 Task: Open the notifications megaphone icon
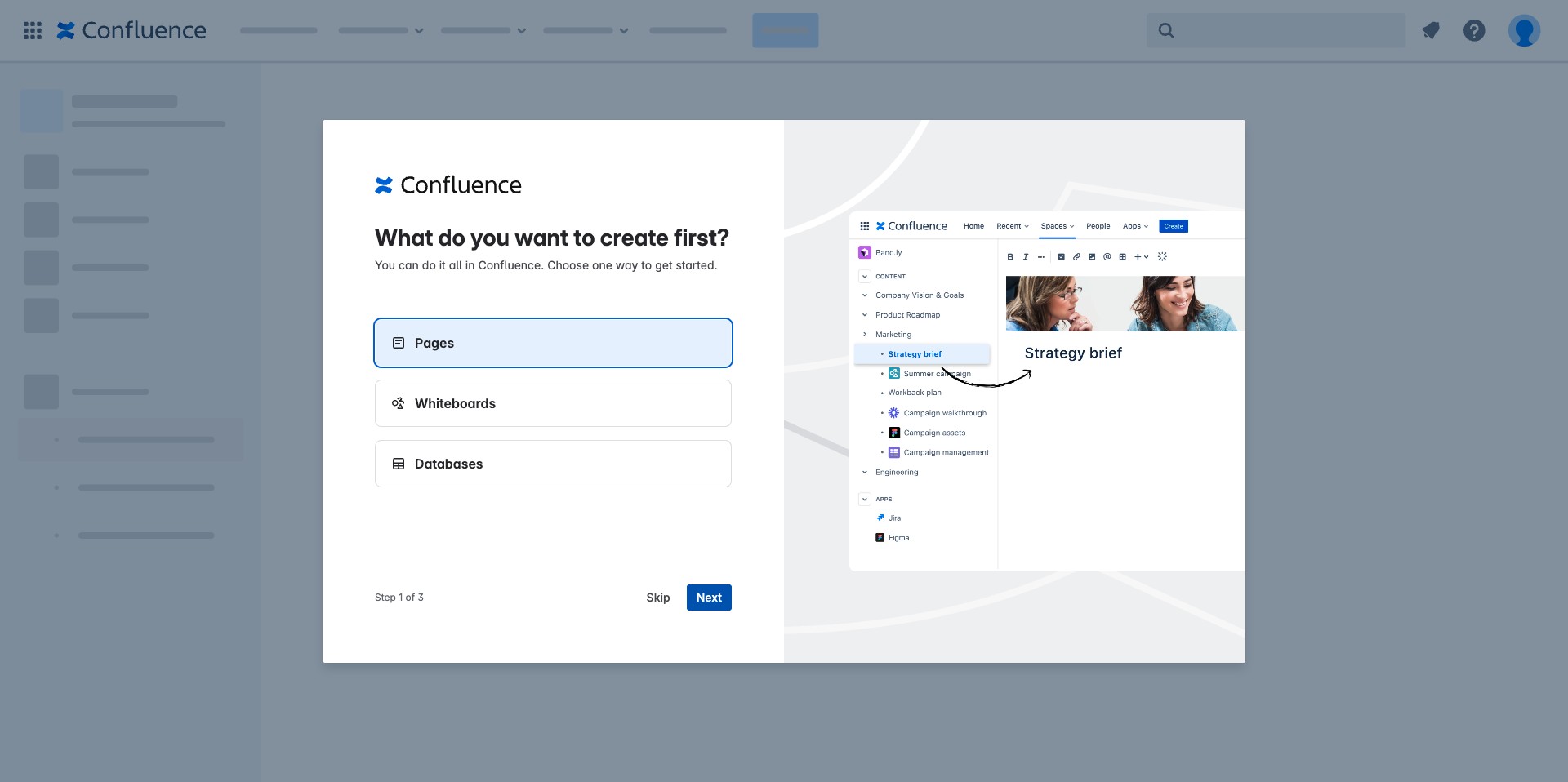[x=1431, y=31]
